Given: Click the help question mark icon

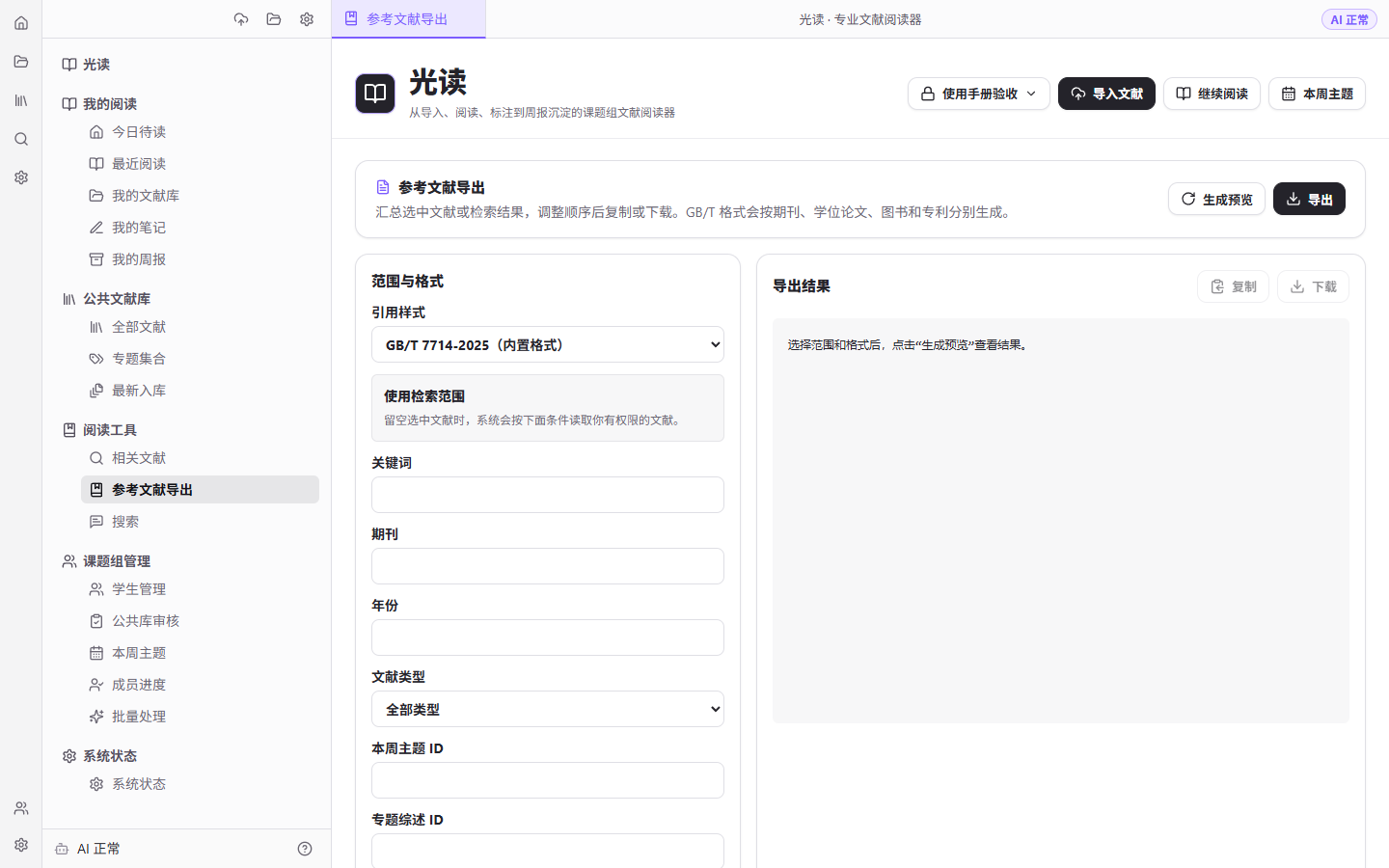Looking at the screenshot, I should [x=305, y=849].
